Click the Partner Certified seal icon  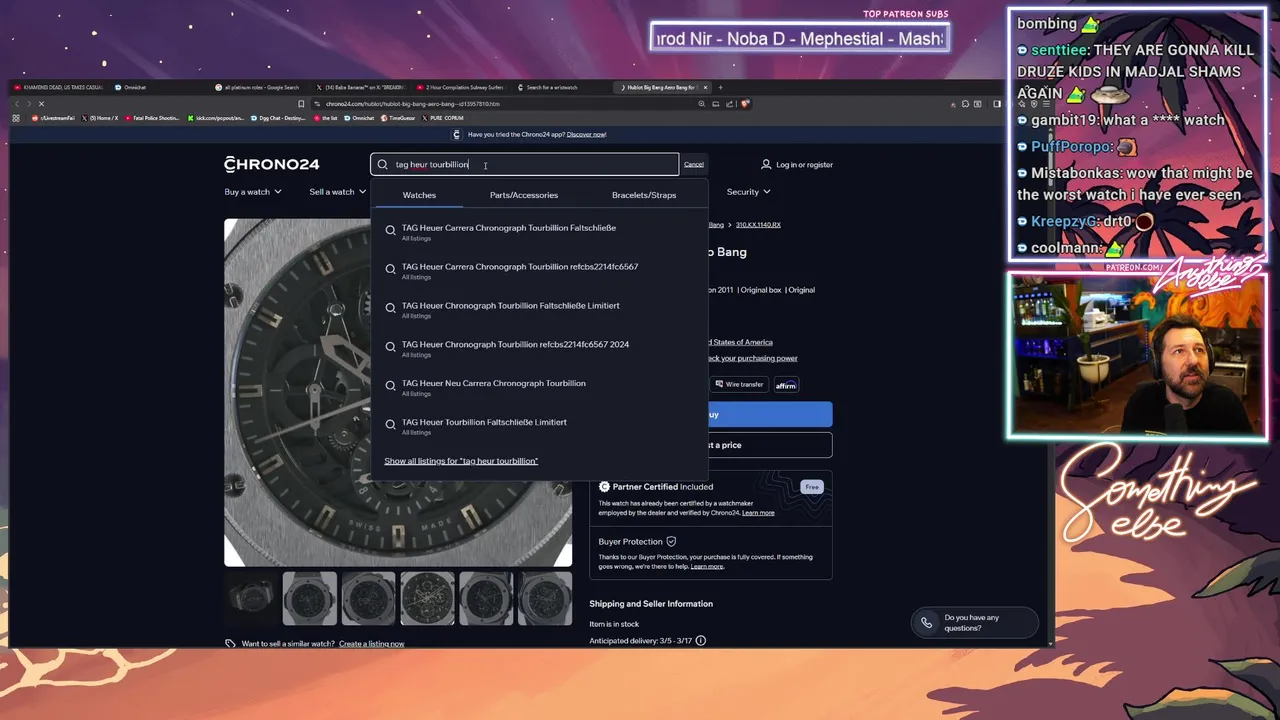604,487
